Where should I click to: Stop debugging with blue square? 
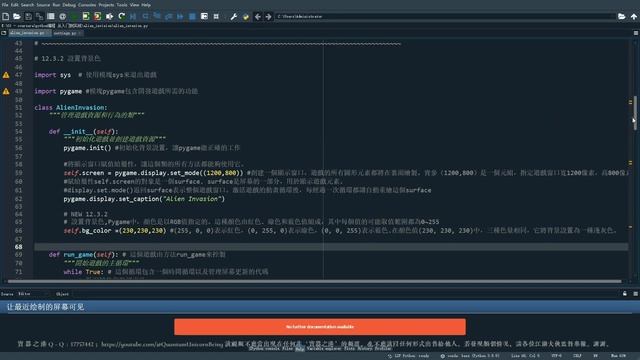pyautogui.click(x=192, y=16)
